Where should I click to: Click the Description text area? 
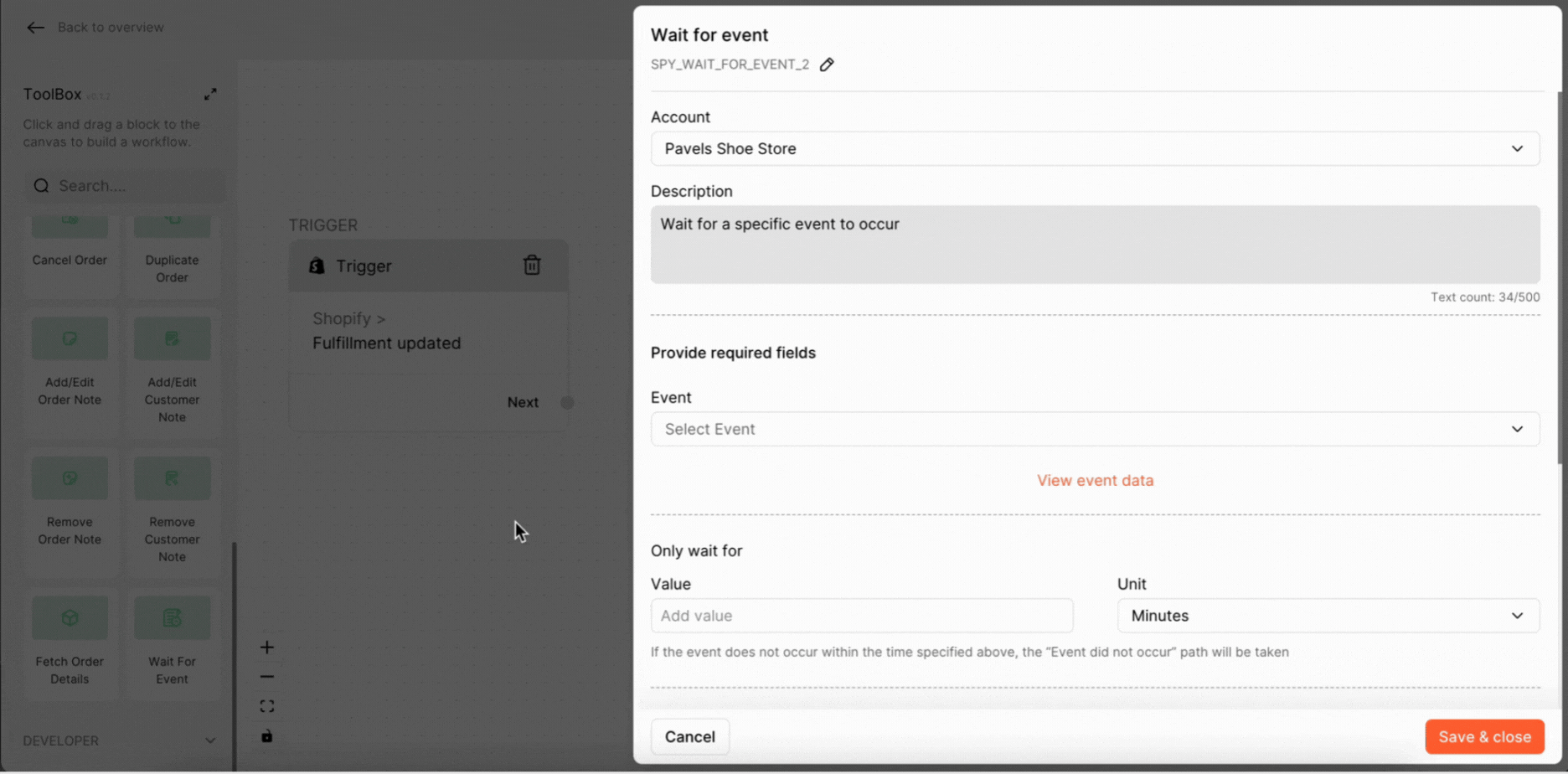[x=1095, y=245]
